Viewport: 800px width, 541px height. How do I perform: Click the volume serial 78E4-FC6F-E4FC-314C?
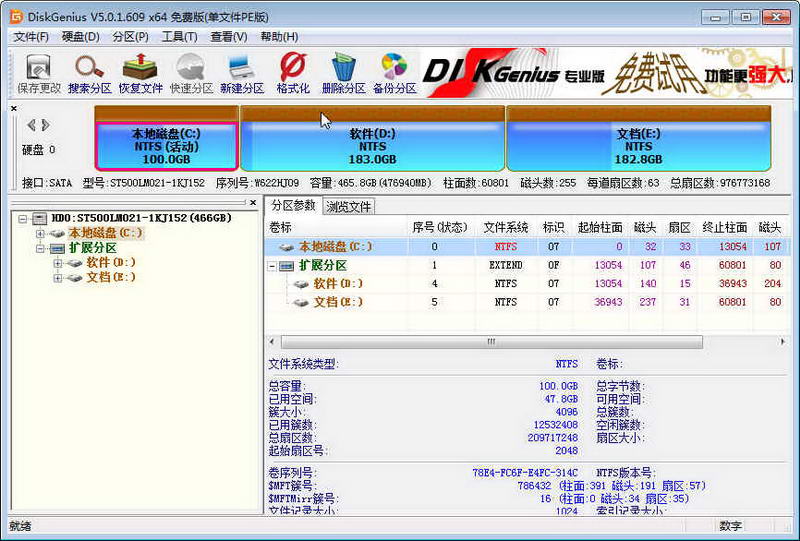point(525,473)
